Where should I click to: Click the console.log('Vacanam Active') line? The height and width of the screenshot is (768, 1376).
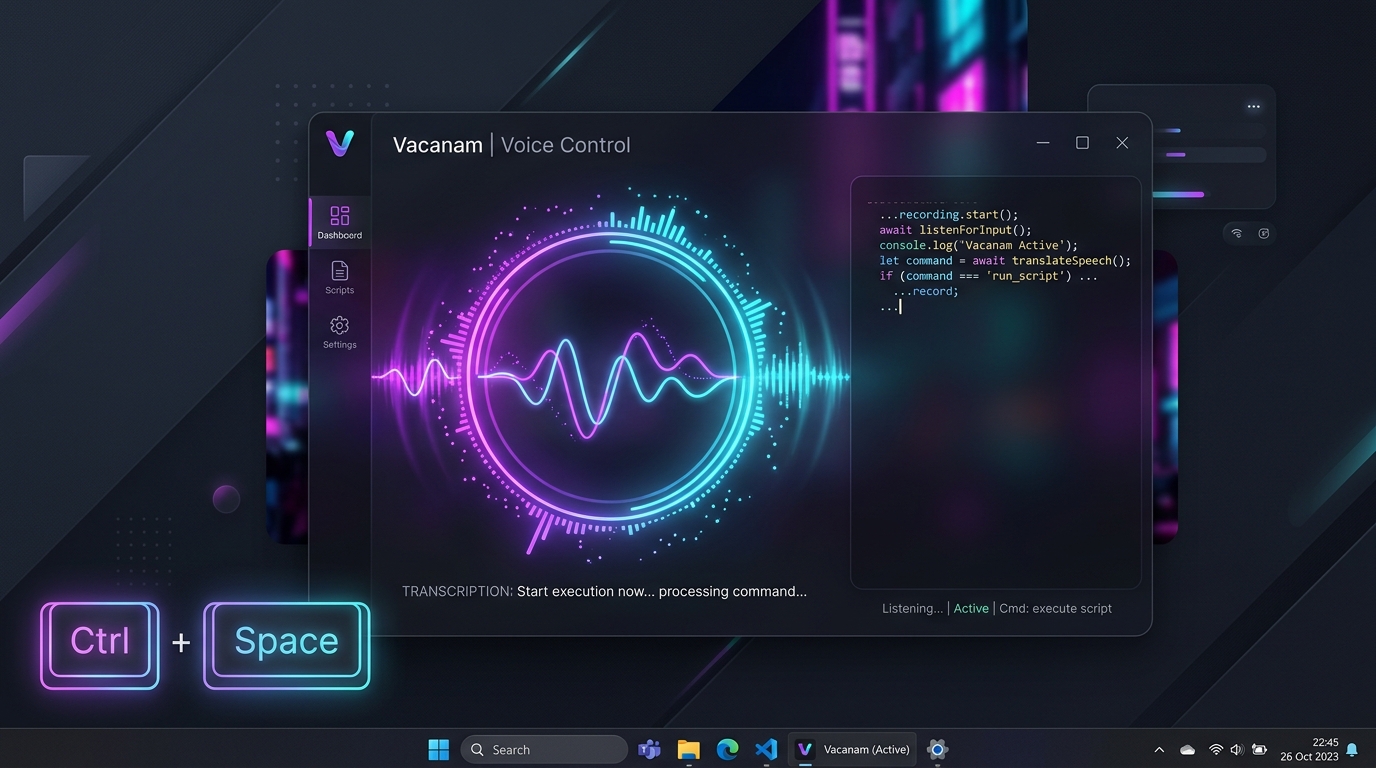pyautogui.click(x=979, y=245)
